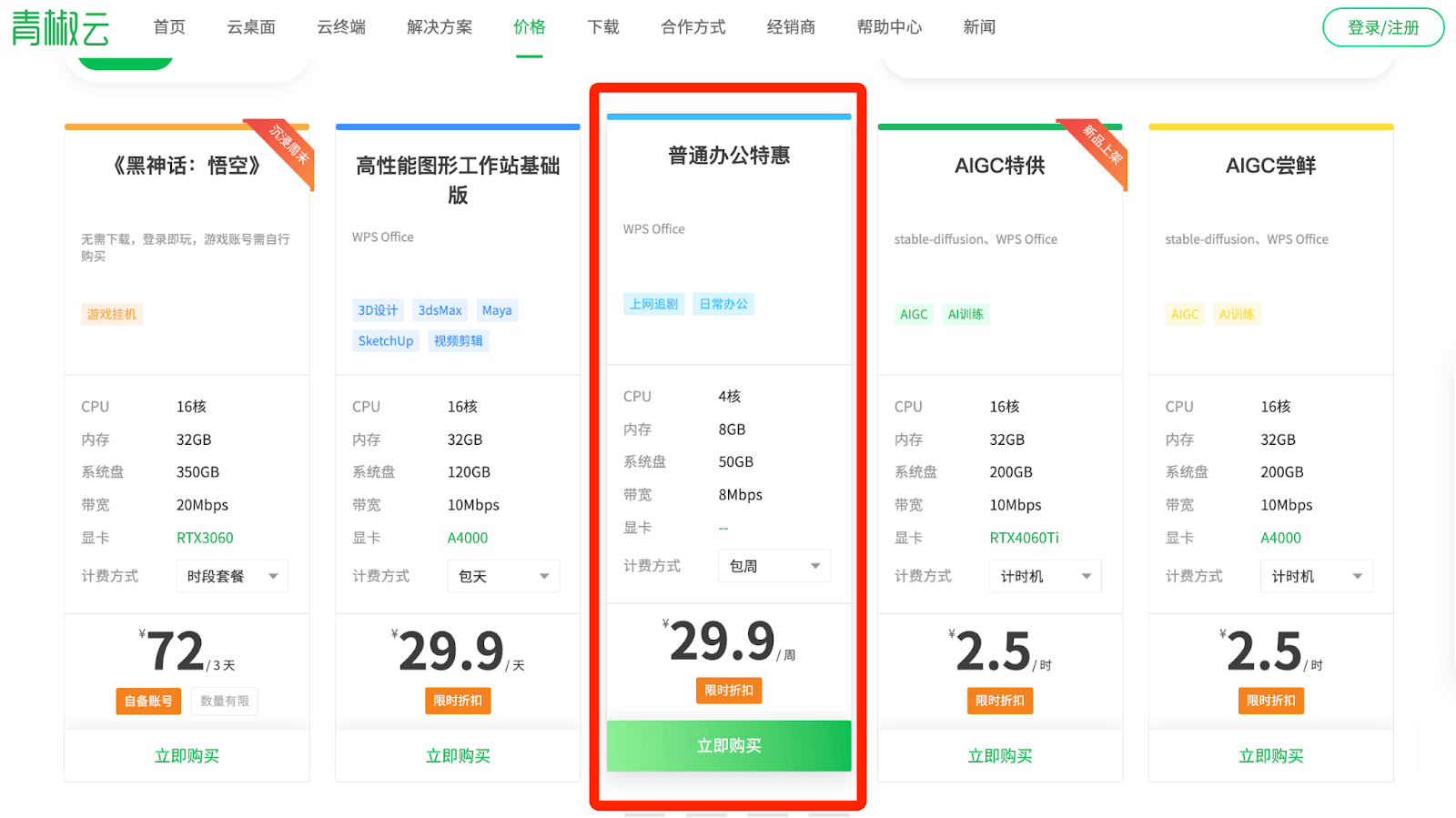Click 立即购买 on AIGC尝鲜 card
Image resolution: width=1456 pixels, height=818 pixels.
[x=1271, y=756]
